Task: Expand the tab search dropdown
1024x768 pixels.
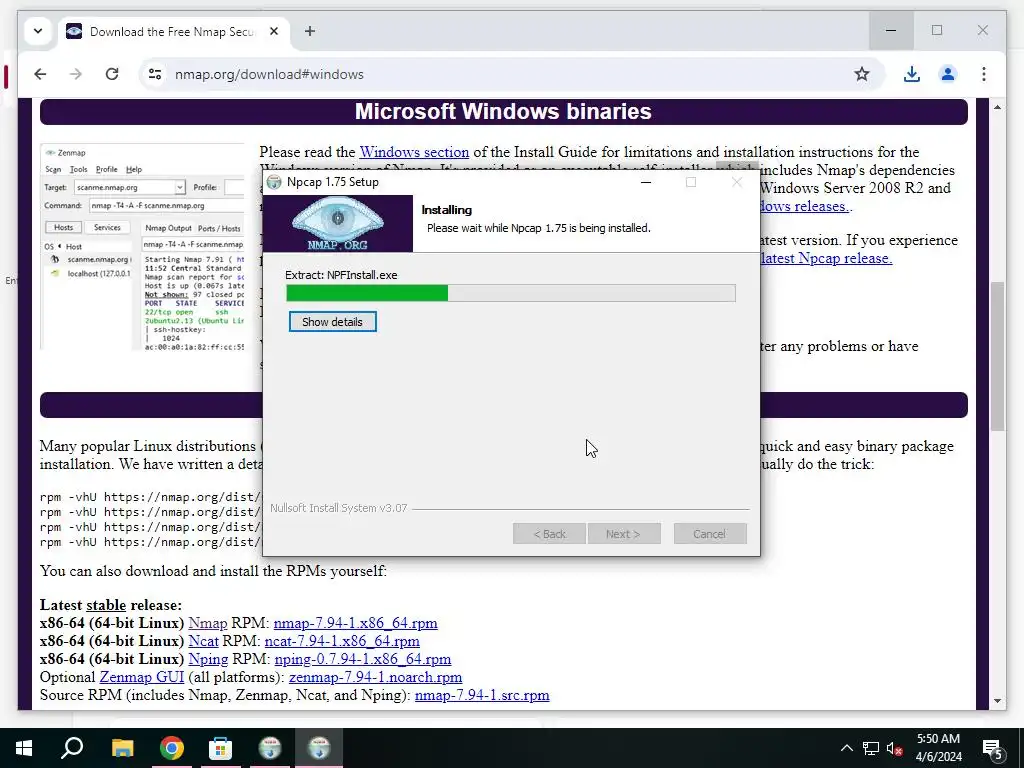Action: pyautogui.click(x=38, y=31)
